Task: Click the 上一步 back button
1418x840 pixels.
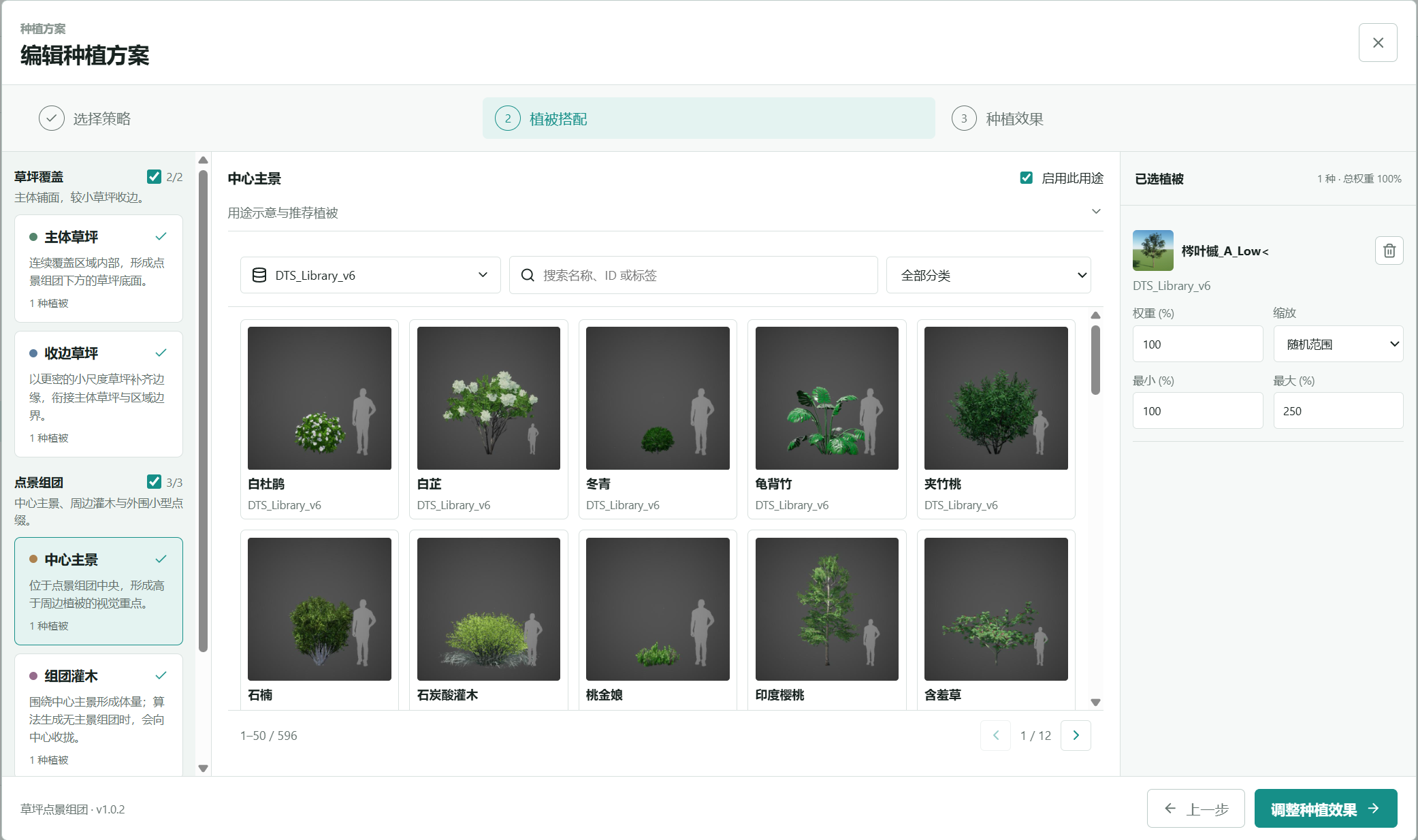Action: click(1195, 809)
